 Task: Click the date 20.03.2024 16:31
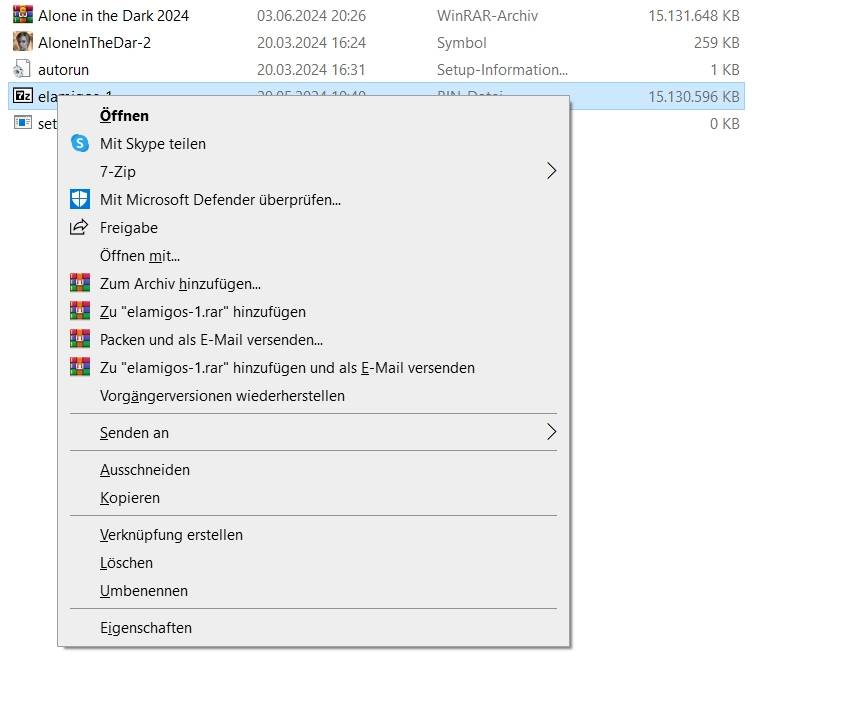pos(311,70)
